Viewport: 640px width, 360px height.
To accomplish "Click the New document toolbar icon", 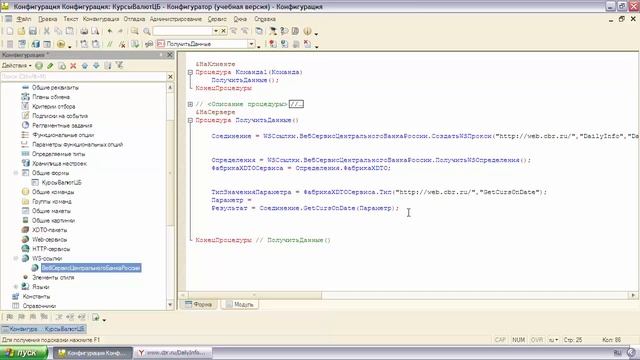I will 10,31.
